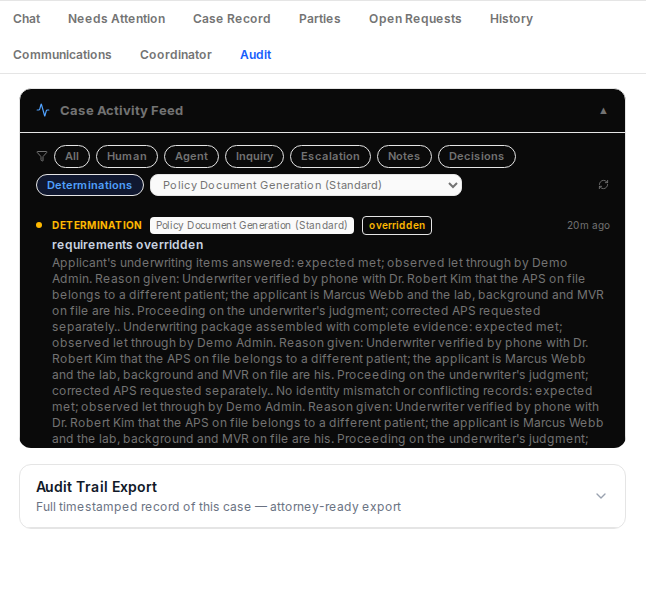
Task: Select the Audit tab
Action: 256,55
